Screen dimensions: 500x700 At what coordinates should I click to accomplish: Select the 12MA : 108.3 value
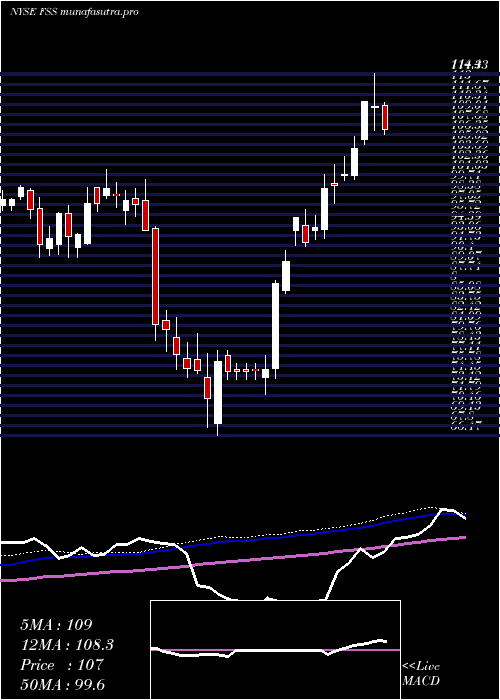coord(67,645)
